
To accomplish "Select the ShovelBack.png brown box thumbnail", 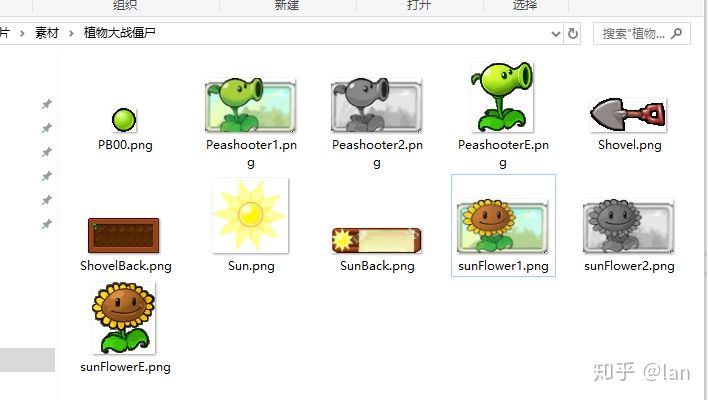I will pos(124,235).
